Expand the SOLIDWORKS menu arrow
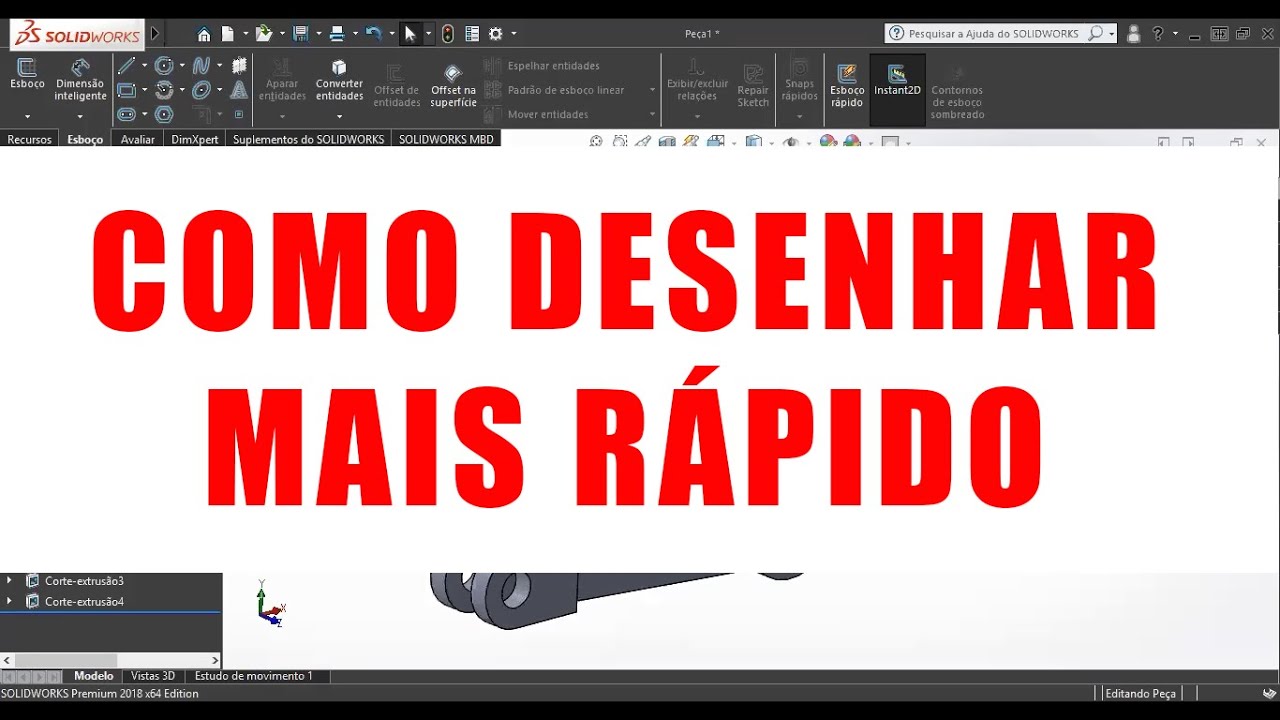 click(x=155, y=34)
